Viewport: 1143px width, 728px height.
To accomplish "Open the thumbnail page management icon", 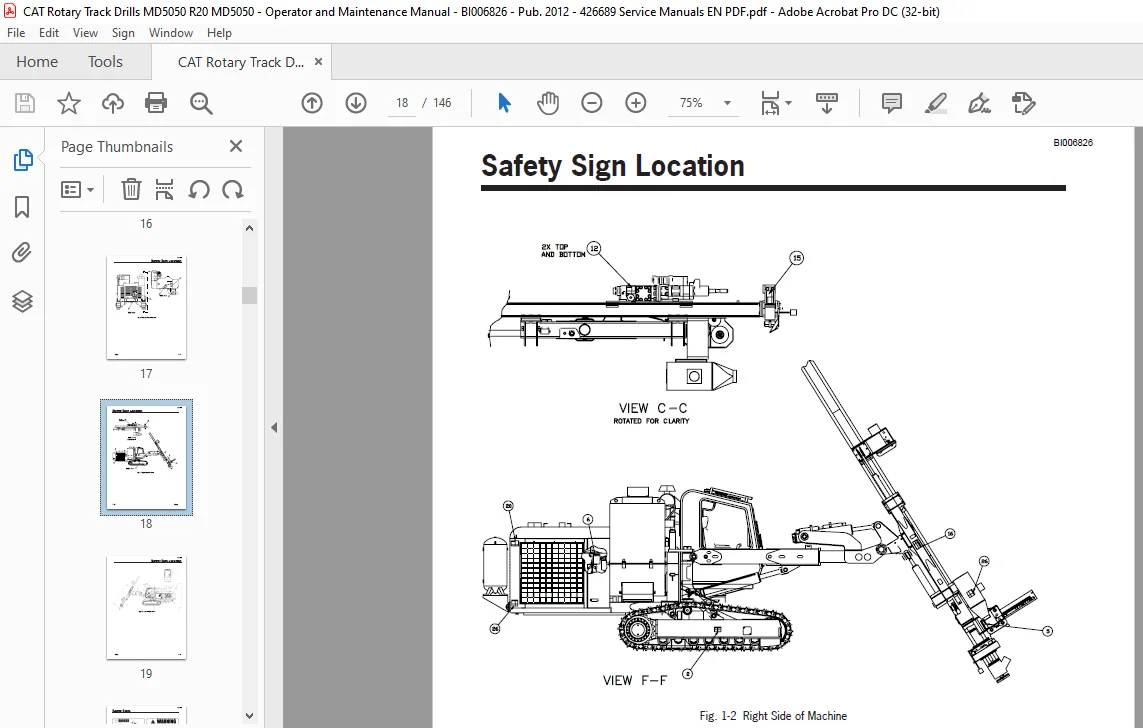I will [x=165, y=189].
